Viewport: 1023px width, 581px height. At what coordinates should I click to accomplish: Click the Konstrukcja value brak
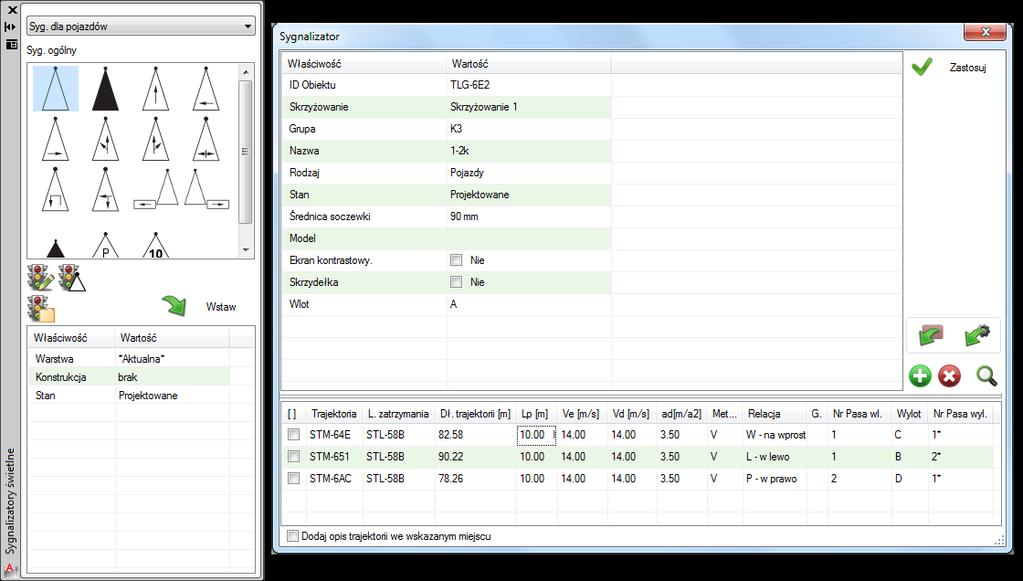[128, 377]
